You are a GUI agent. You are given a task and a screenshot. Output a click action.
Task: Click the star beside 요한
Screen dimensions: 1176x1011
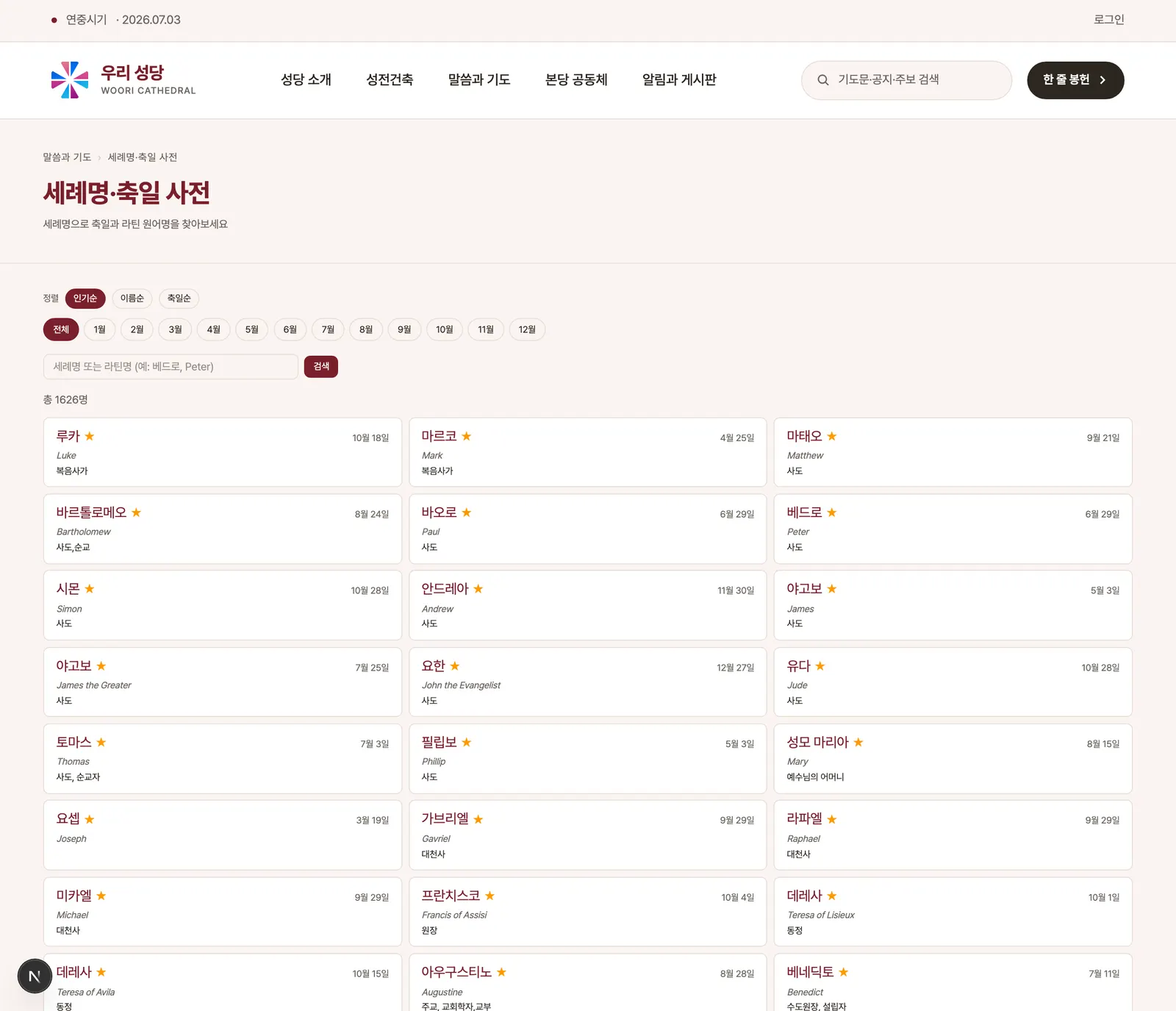click(455, 666)
